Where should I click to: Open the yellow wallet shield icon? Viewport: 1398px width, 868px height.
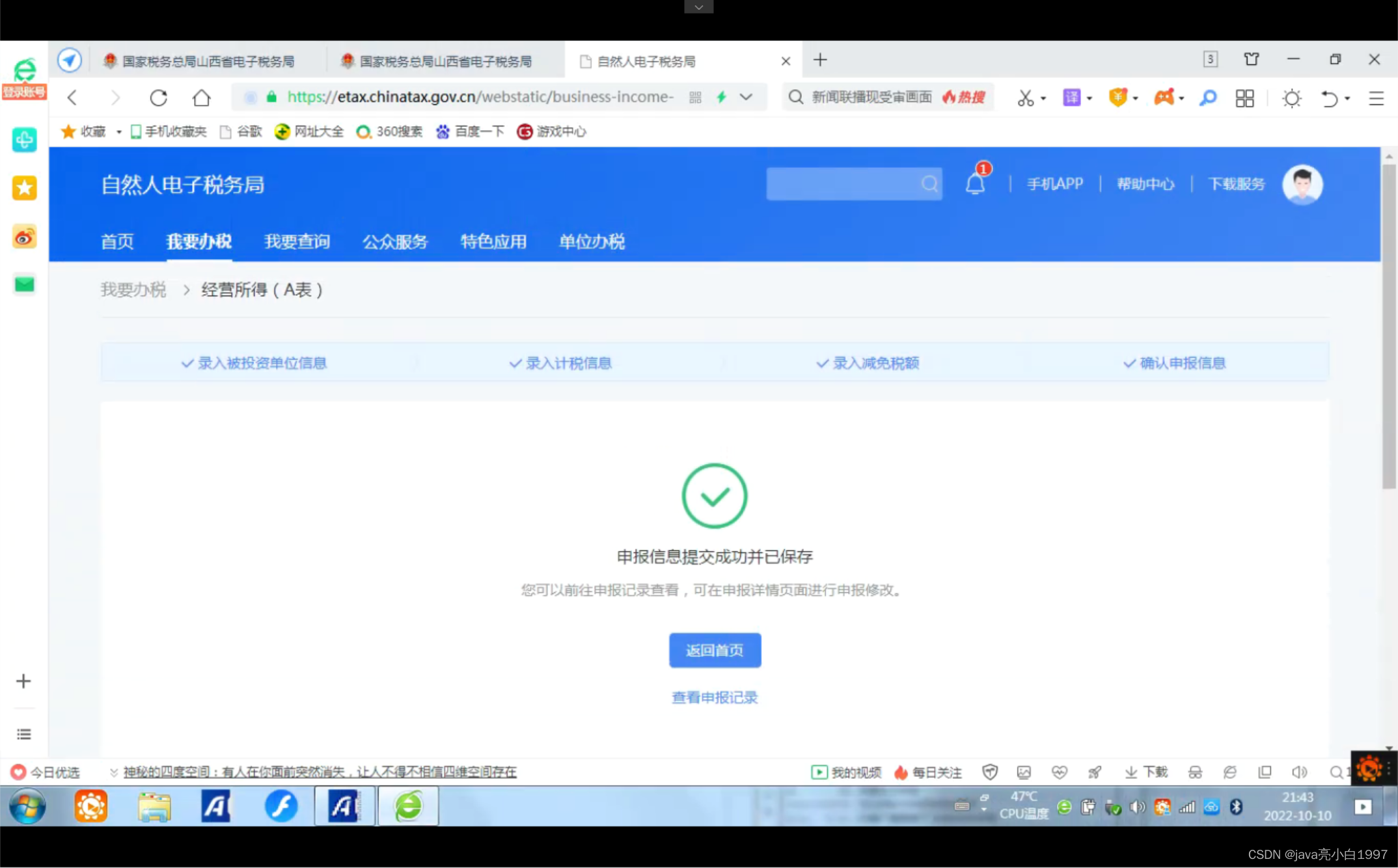1117,98
